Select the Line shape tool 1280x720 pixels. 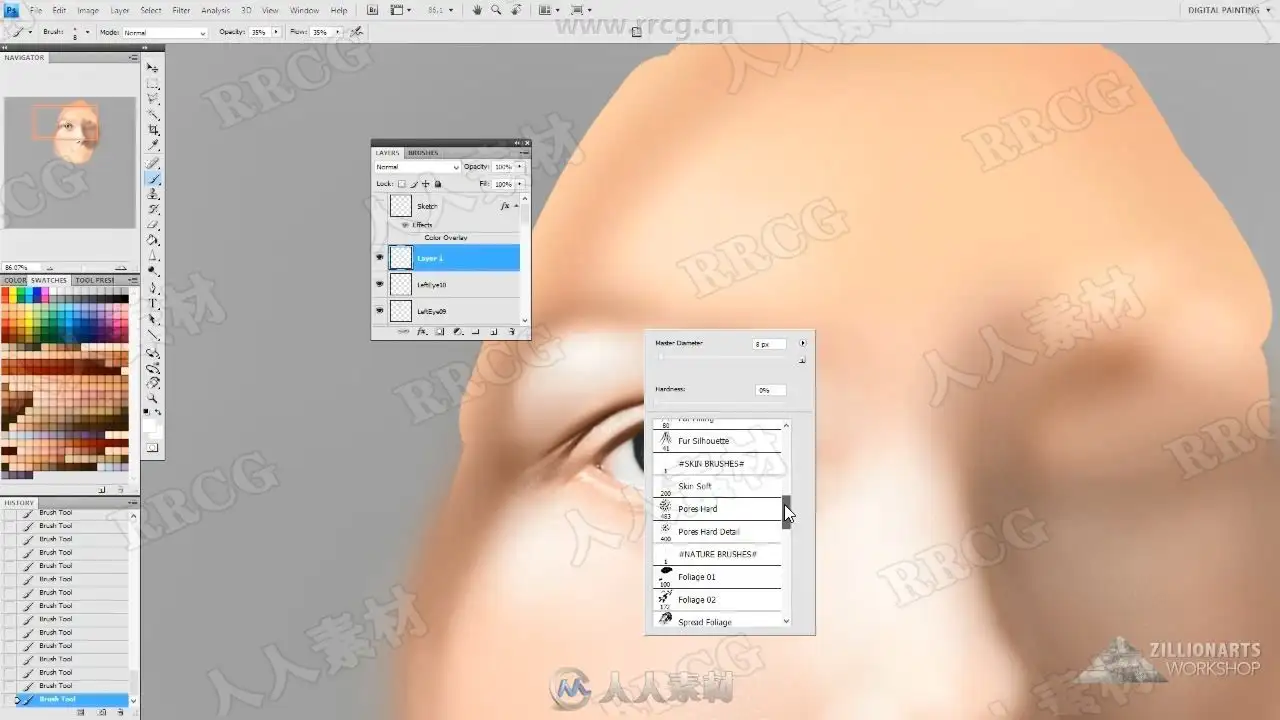(x=153, y=336)
